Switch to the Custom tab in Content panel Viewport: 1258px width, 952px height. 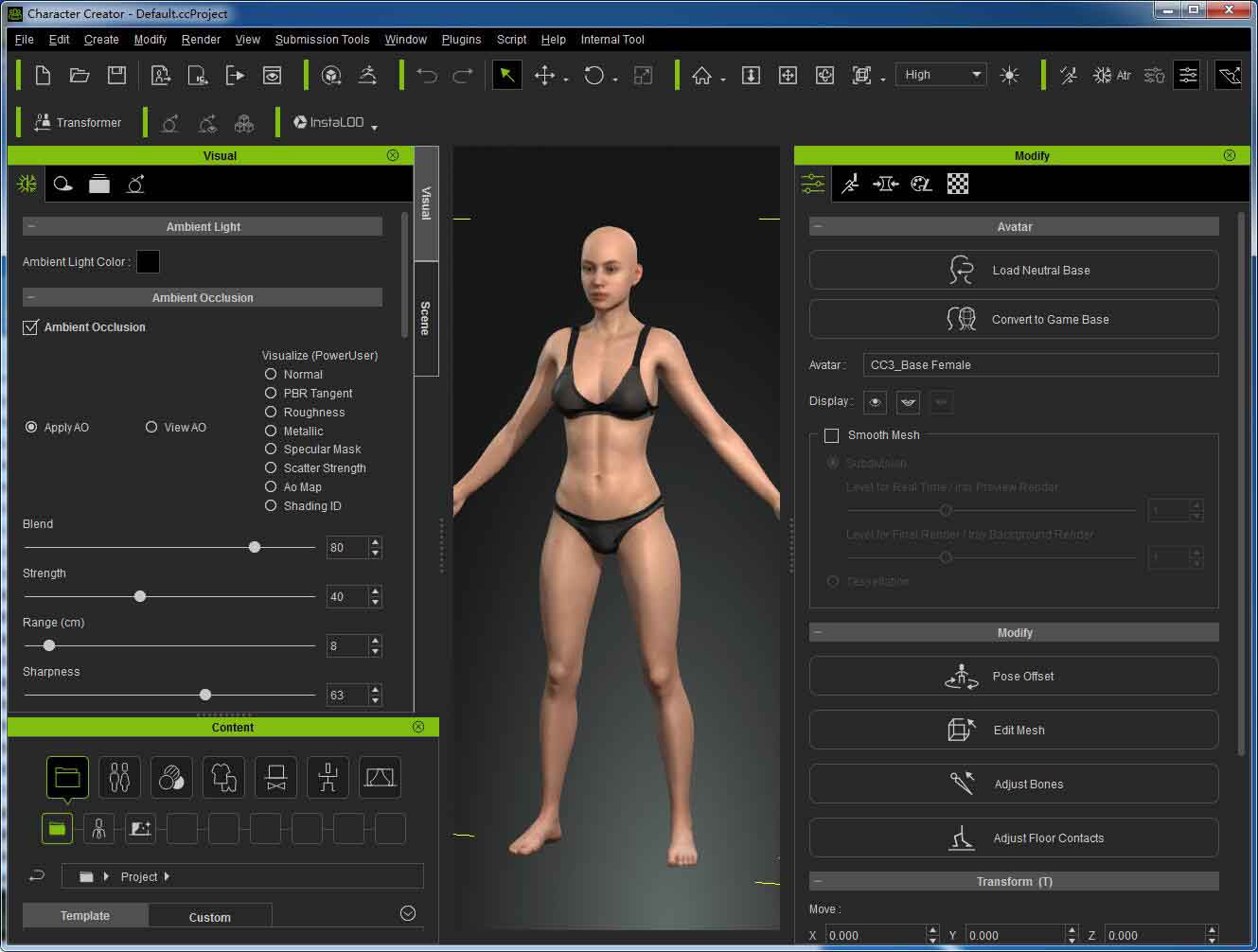[x=209, y=915]
